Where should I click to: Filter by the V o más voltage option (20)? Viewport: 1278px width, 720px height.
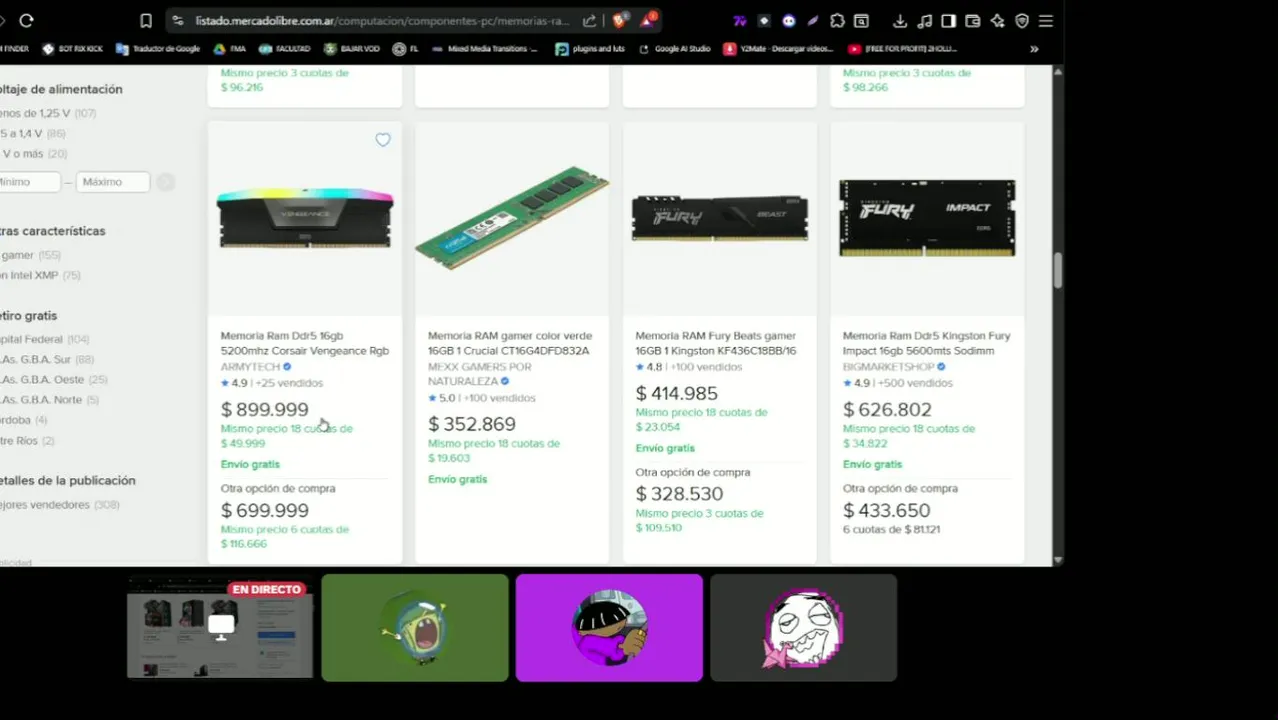click(x=33, y=154)
